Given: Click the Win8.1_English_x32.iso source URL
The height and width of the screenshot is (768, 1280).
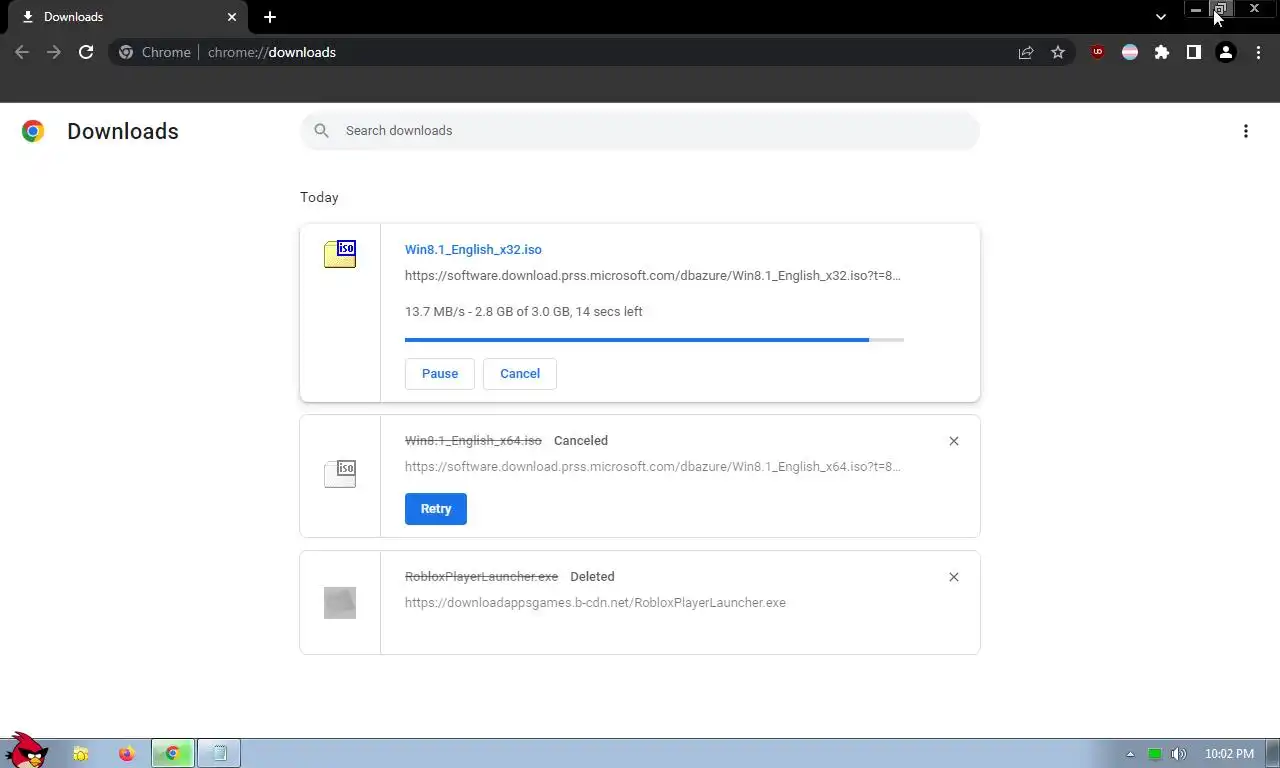Looking at the screenshot, I should pos(653,276).
